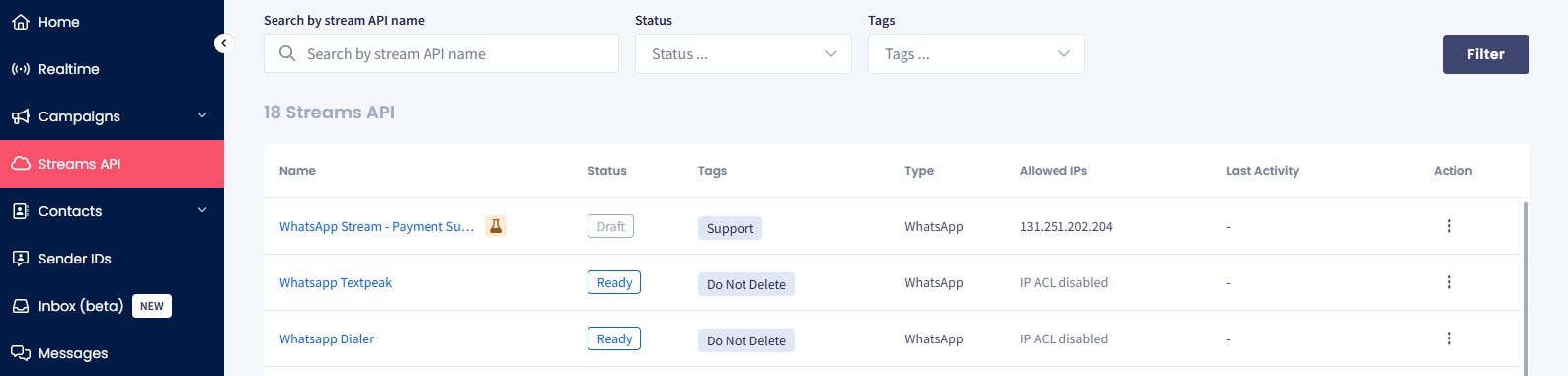Viewport: 1568px width, 376px height.
Task: Click WhatsApp type in Dialer row
Action: [933, 338]
